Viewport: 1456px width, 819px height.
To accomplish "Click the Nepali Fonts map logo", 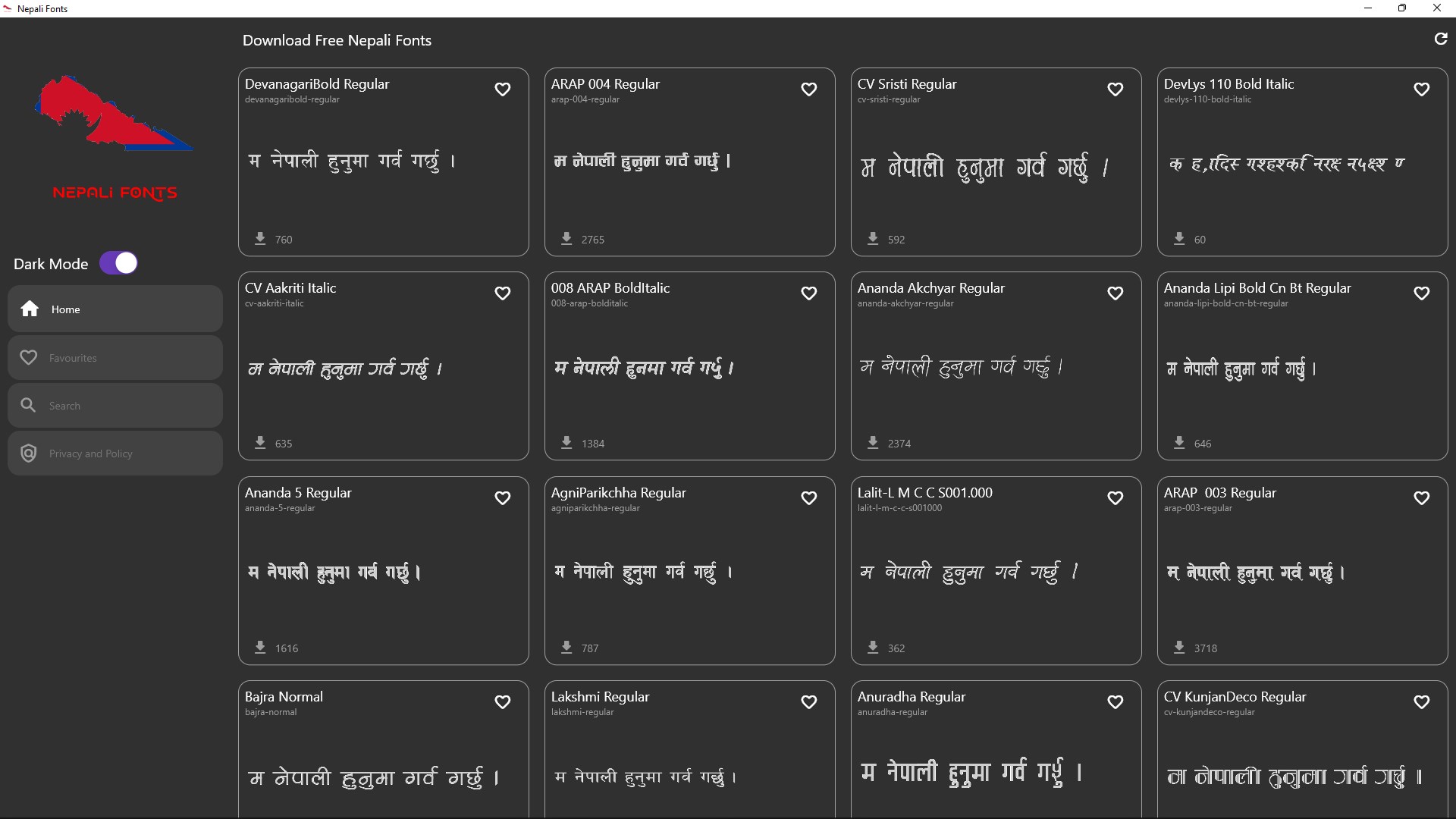I will [x=114, y=114].
